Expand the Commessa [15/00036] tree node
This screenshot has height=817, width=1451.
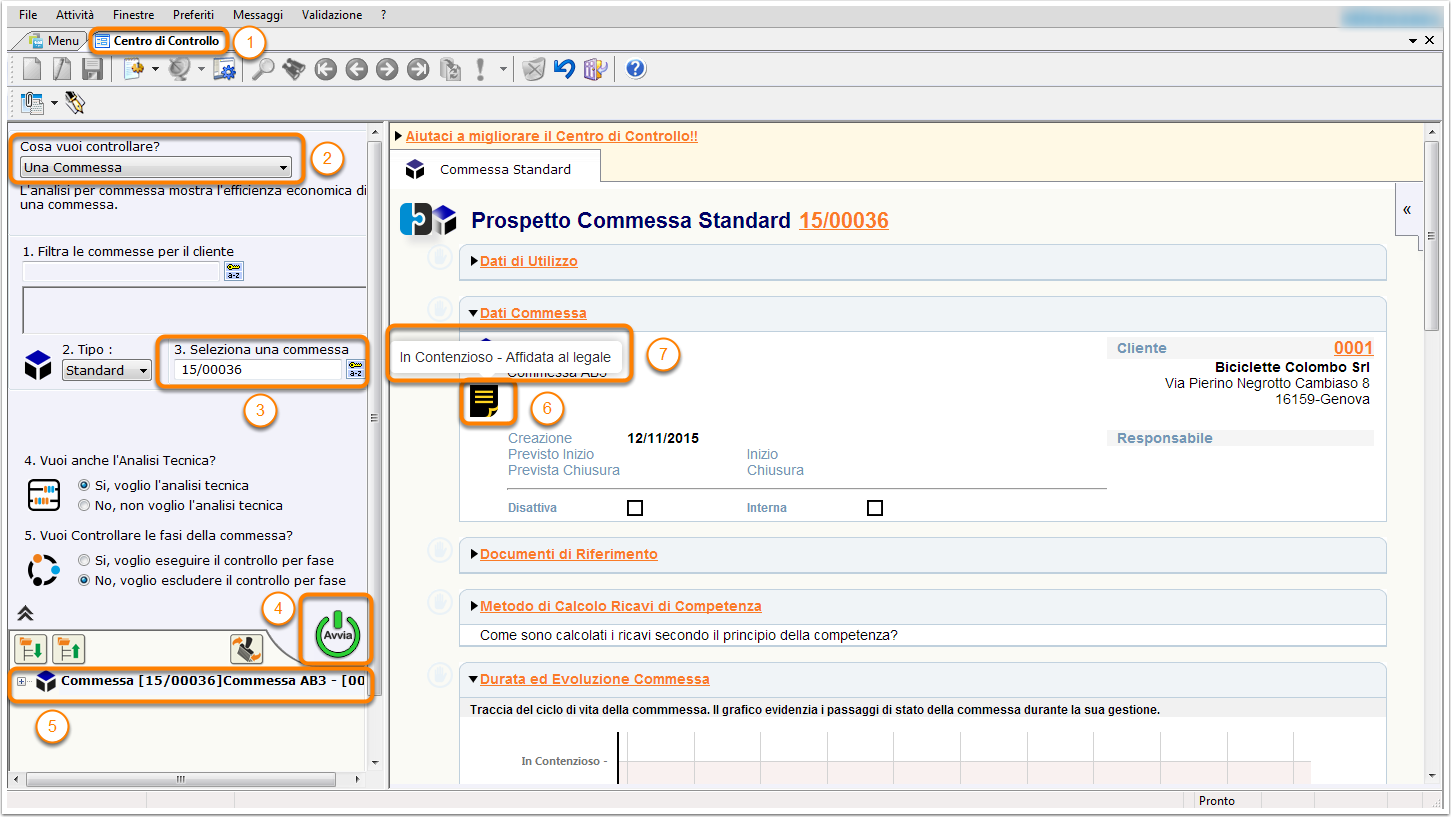20,681
